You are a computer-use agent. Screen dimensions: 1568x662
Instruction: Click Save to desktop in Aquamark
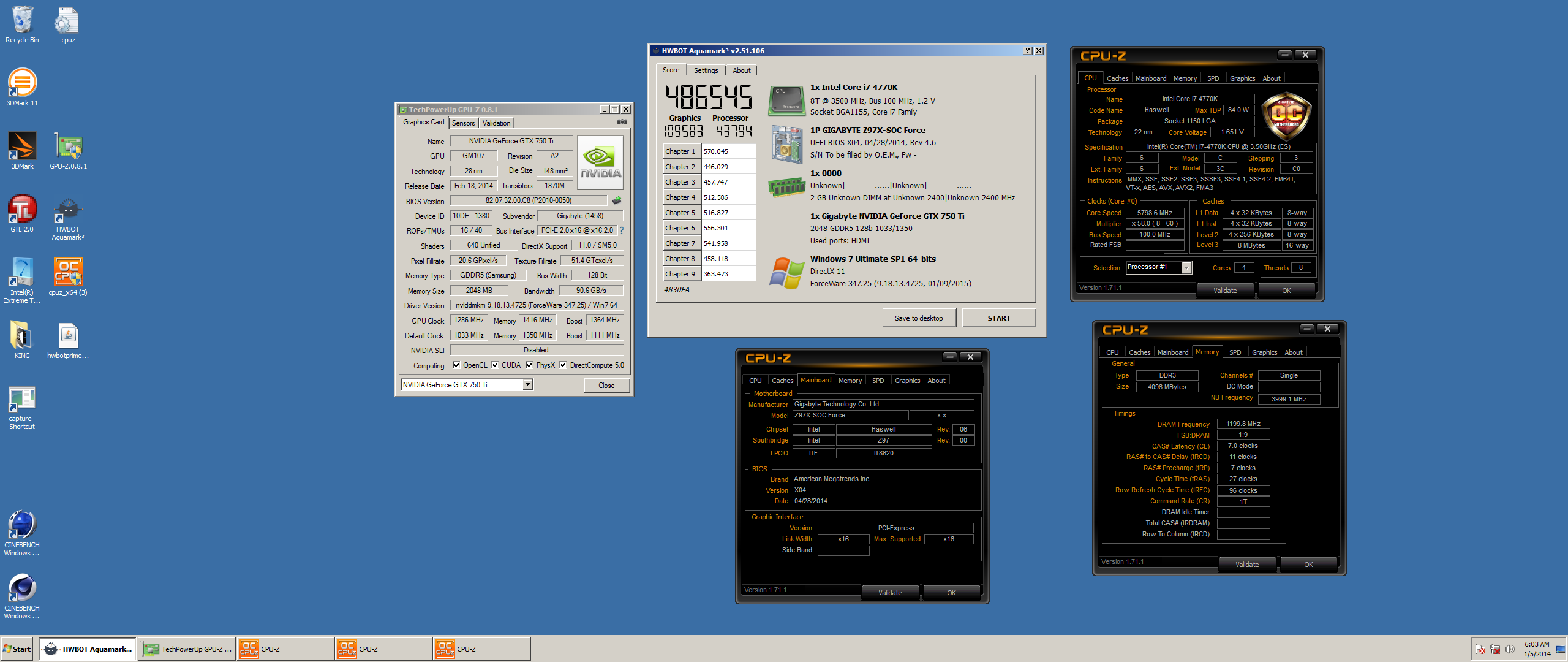[919, 318]
